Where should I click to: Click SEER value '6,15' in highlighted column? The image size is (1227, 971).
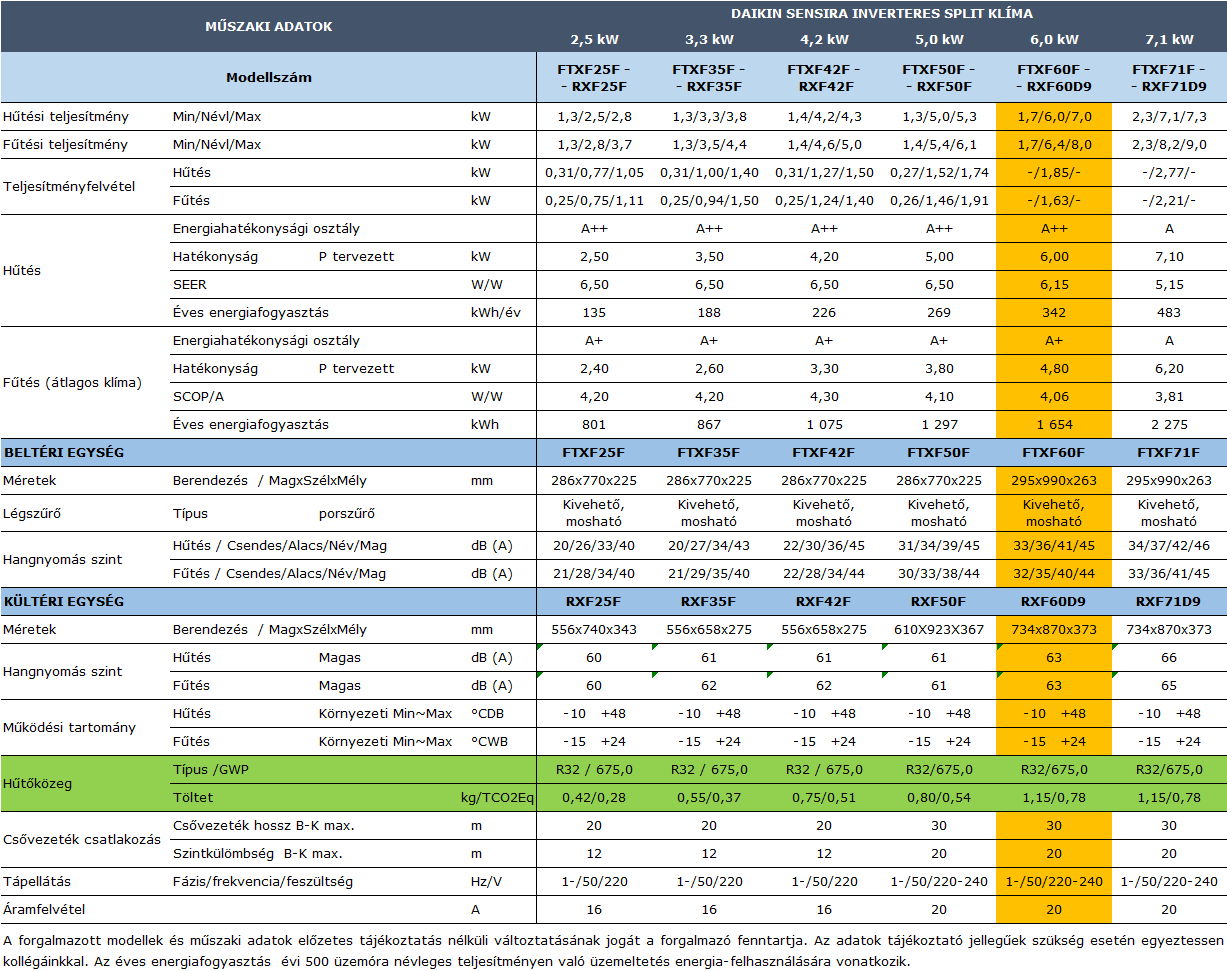coord(1054,284)
